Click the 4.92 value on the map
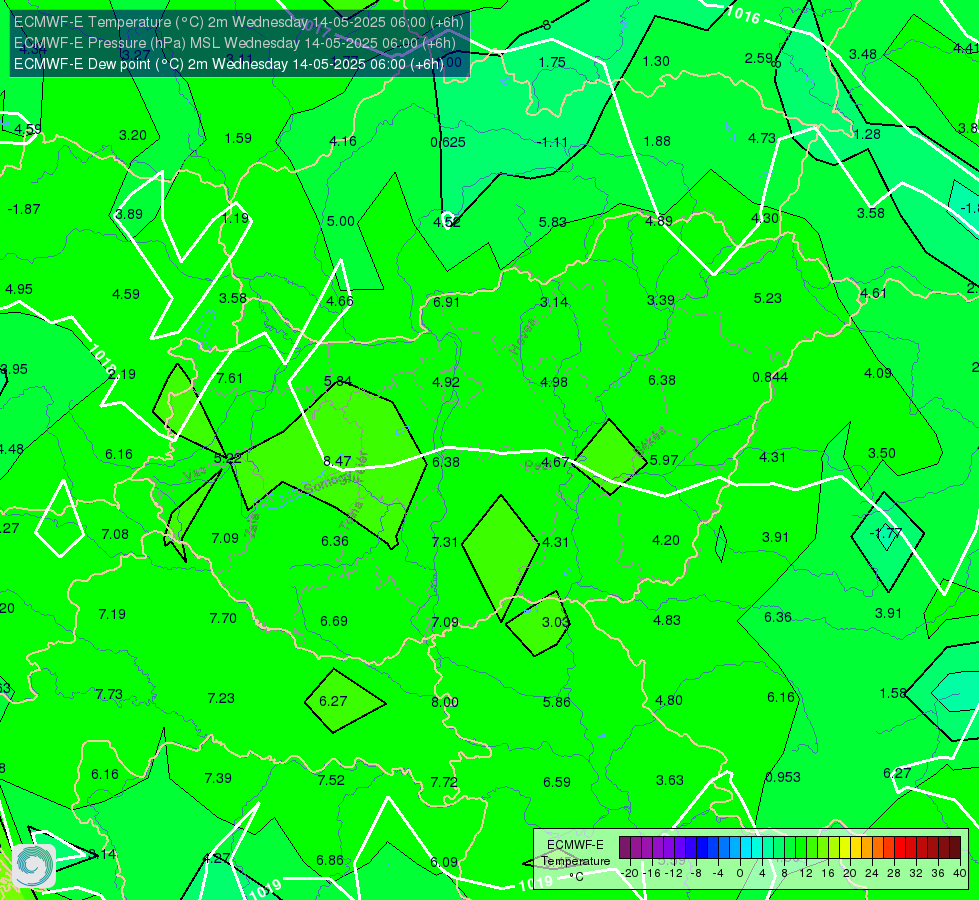 pyautogui.click(x=446, y=382)
